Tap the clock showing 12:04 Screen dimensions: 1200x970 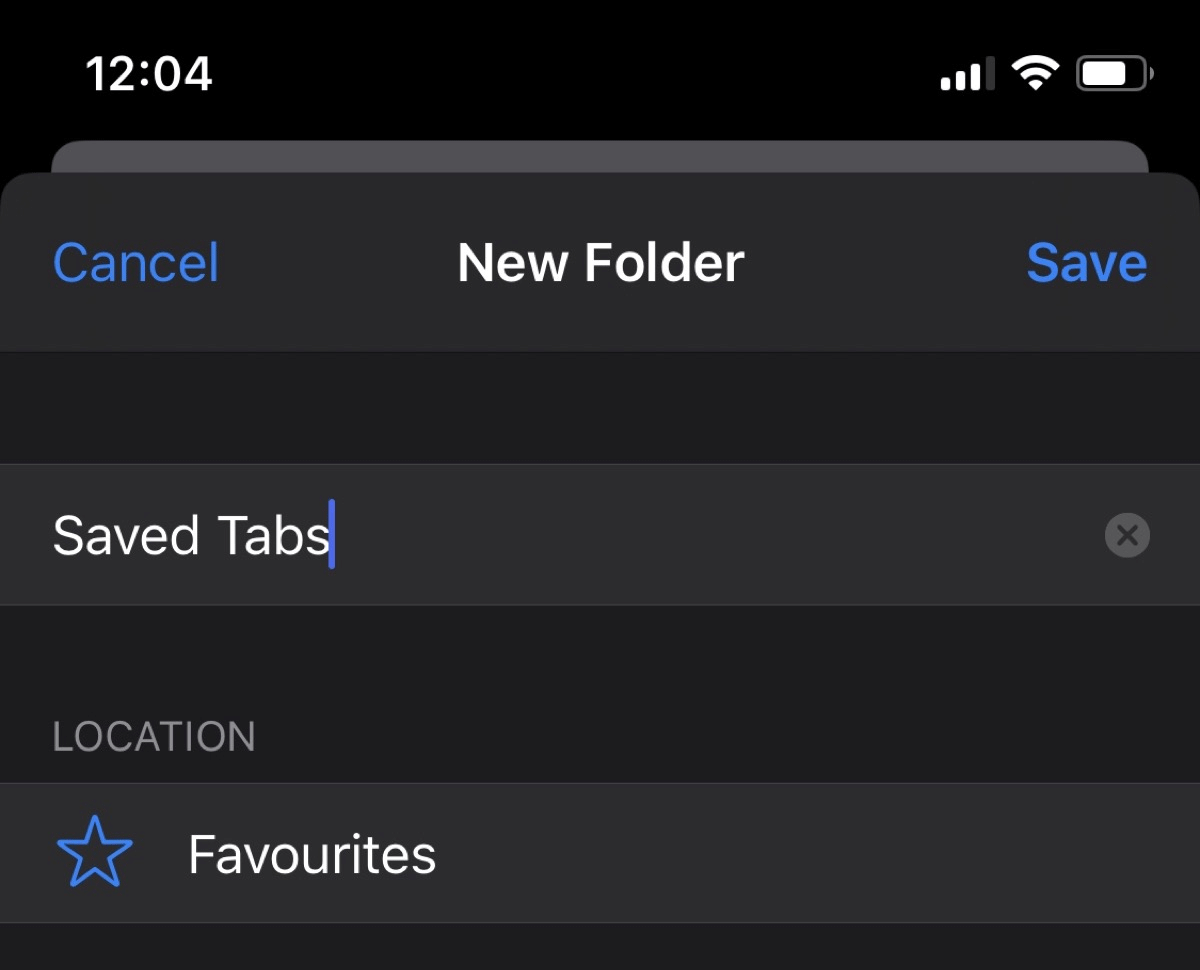(148, 72)
